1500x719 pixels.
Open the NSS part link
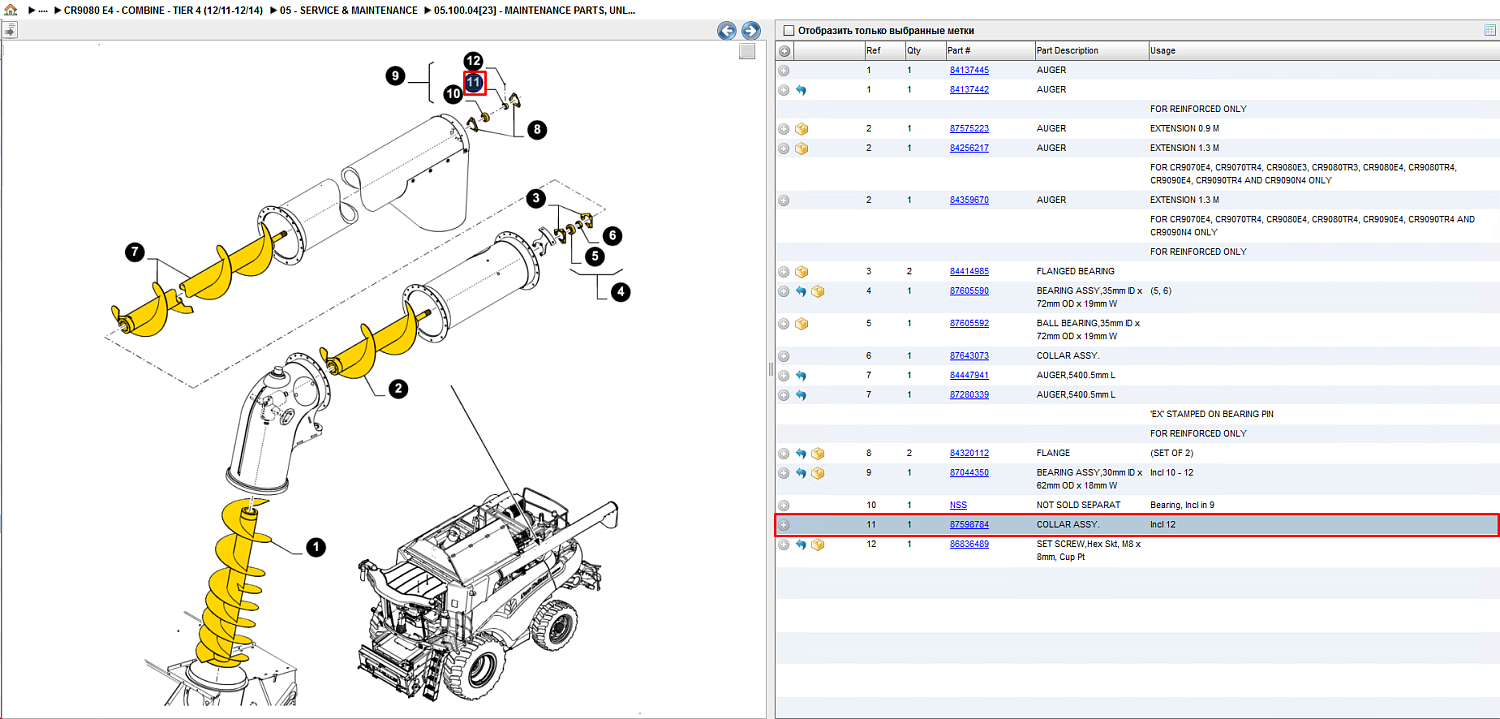click(958, 505)
